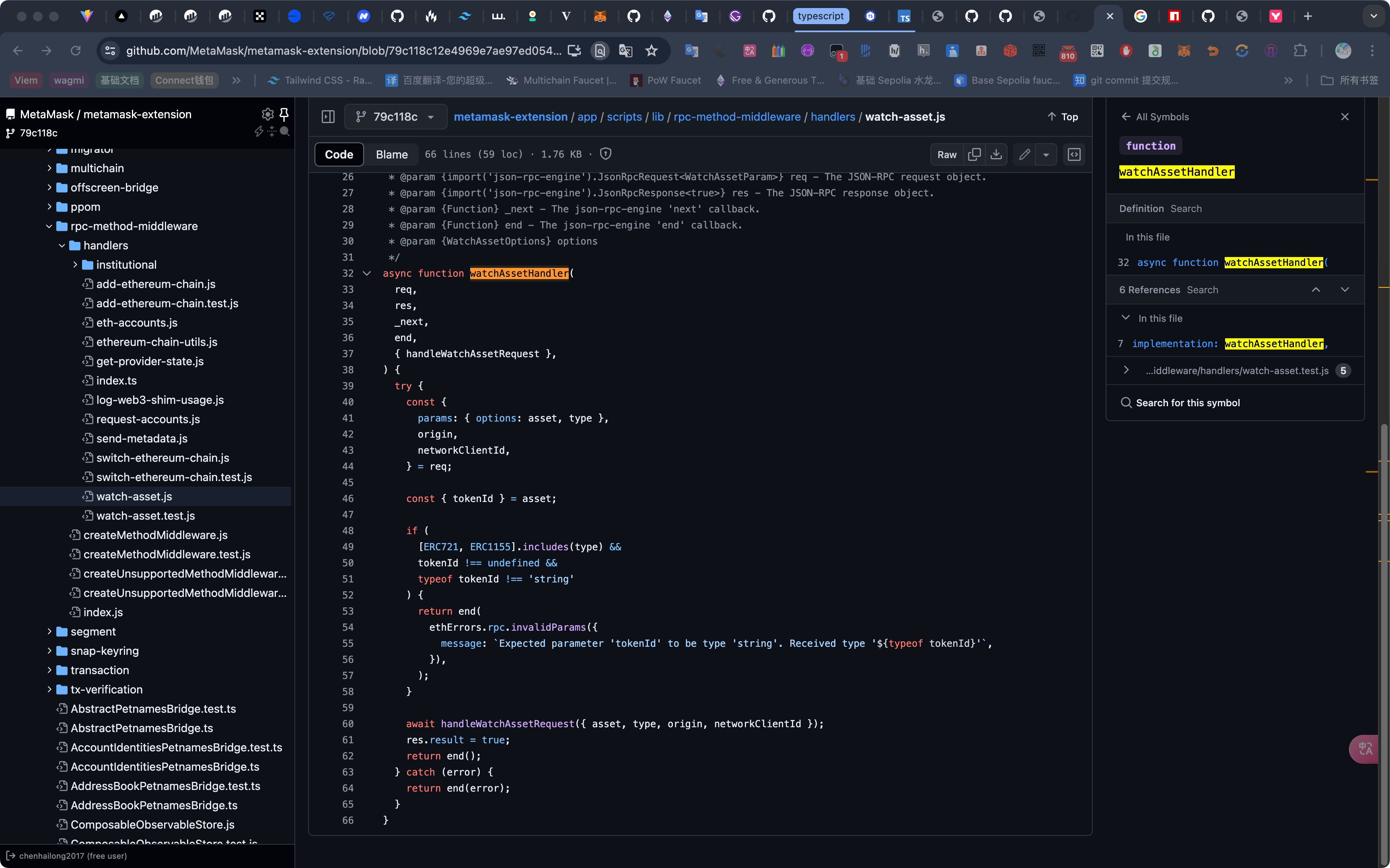The width and height of the screenshot is (1390, 868).
Task: Collapse the handlers folder
Action: tap(62, 245)
